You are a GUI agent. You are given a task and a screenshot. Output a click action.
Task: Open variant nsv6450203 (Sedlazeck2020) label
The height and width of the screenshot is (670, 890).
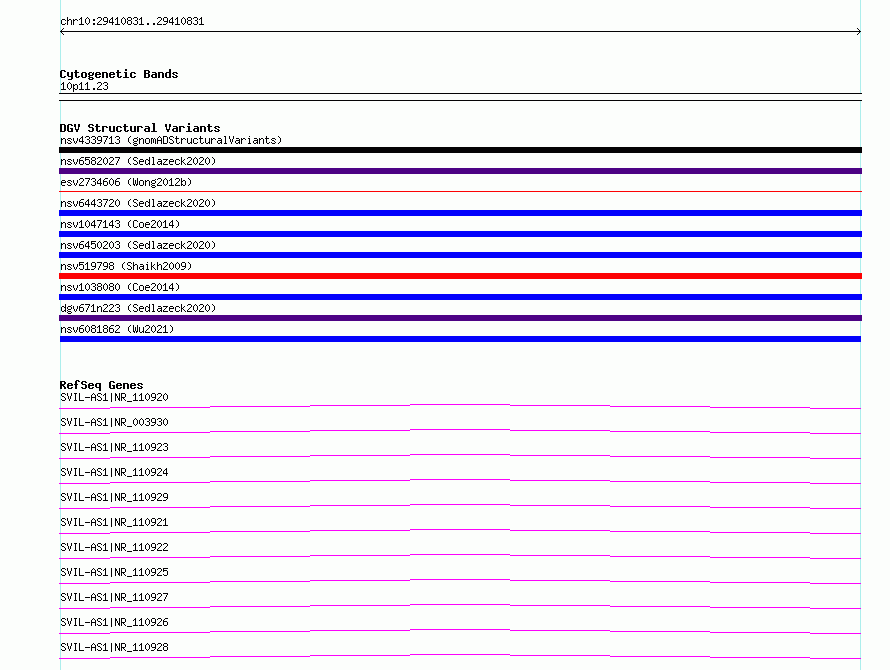click(138, 245)
